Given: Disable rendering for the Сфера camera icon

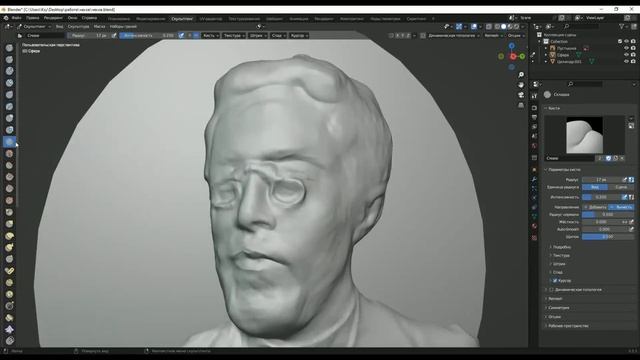Looking at the screenshot, I should point(633,55).
